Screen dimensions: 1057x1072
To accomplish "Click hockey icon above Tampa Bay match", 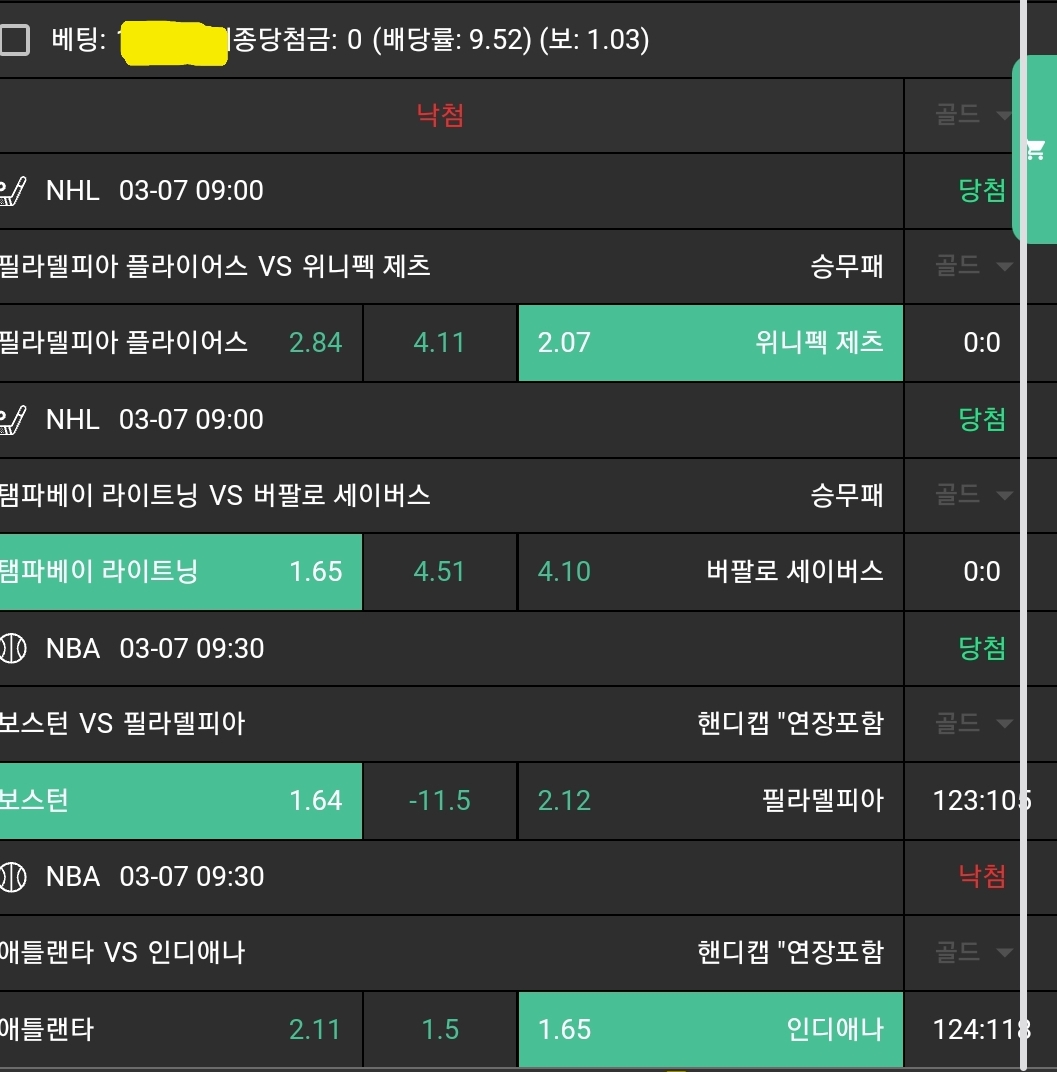I will pos(12,420).
